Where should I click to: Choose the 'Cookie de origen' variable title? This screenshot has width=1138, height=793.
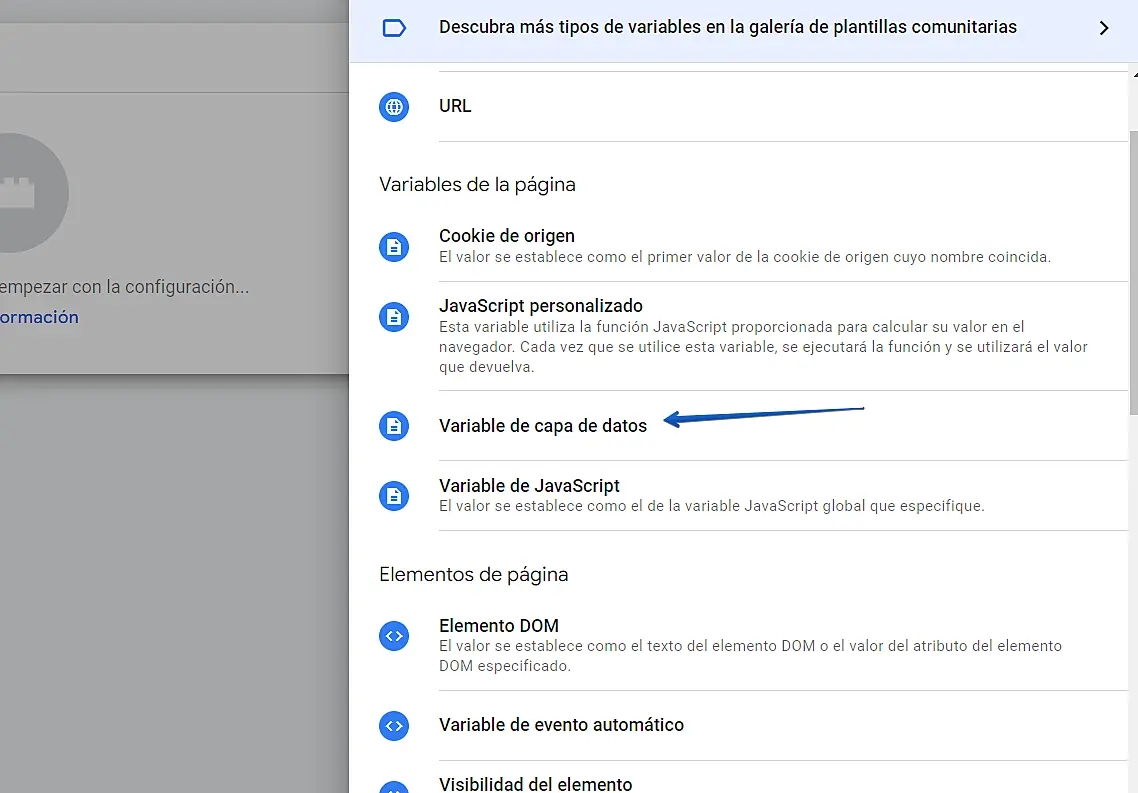(x=506, y=236)
